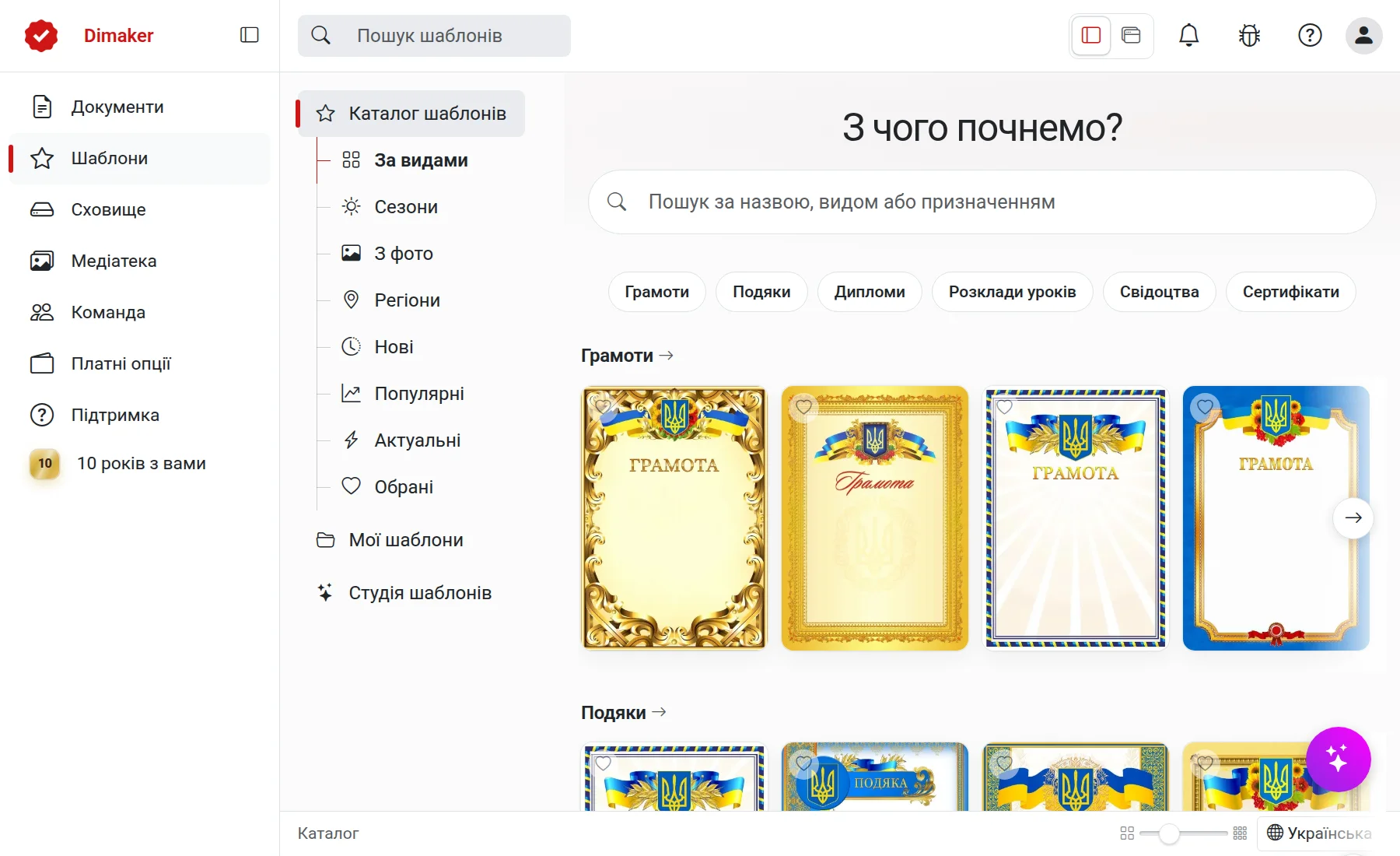Favorite the blue Грамота template

click(1205, 406)
